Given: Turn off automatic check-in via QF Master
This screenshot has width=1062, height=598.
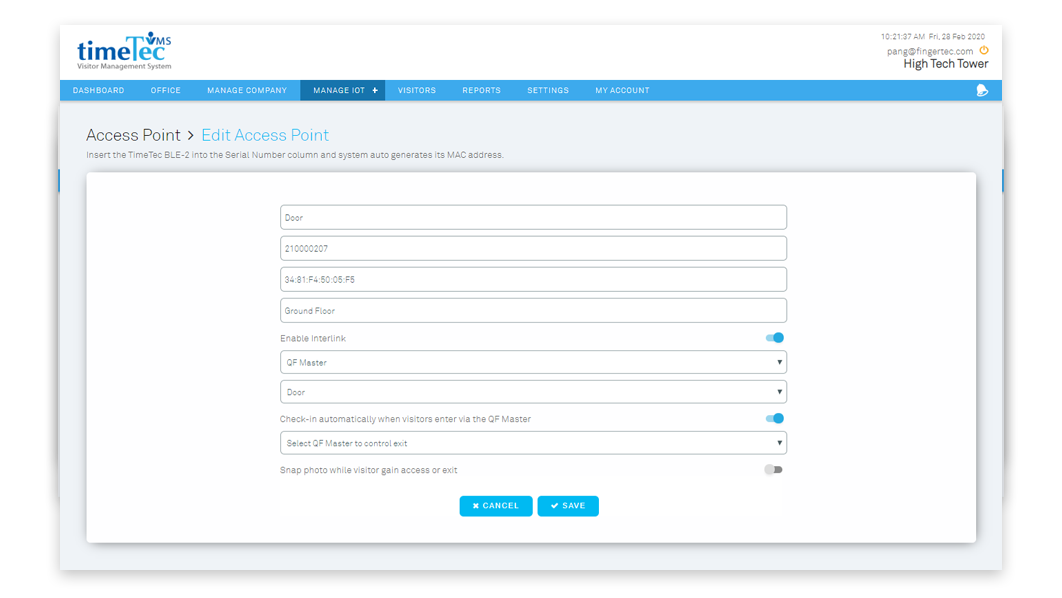Looking at the screenshot, I should 774,419.
